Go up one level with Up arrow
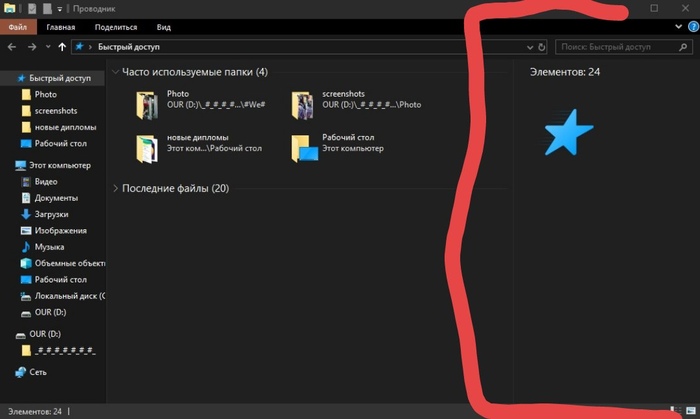This screenshot has height=419, width=700. coord(62,47)
